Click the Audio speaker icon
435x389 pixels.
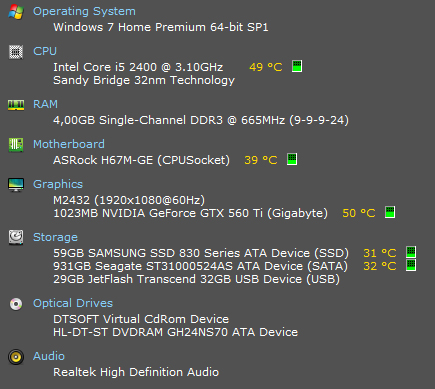pos(16,357)
